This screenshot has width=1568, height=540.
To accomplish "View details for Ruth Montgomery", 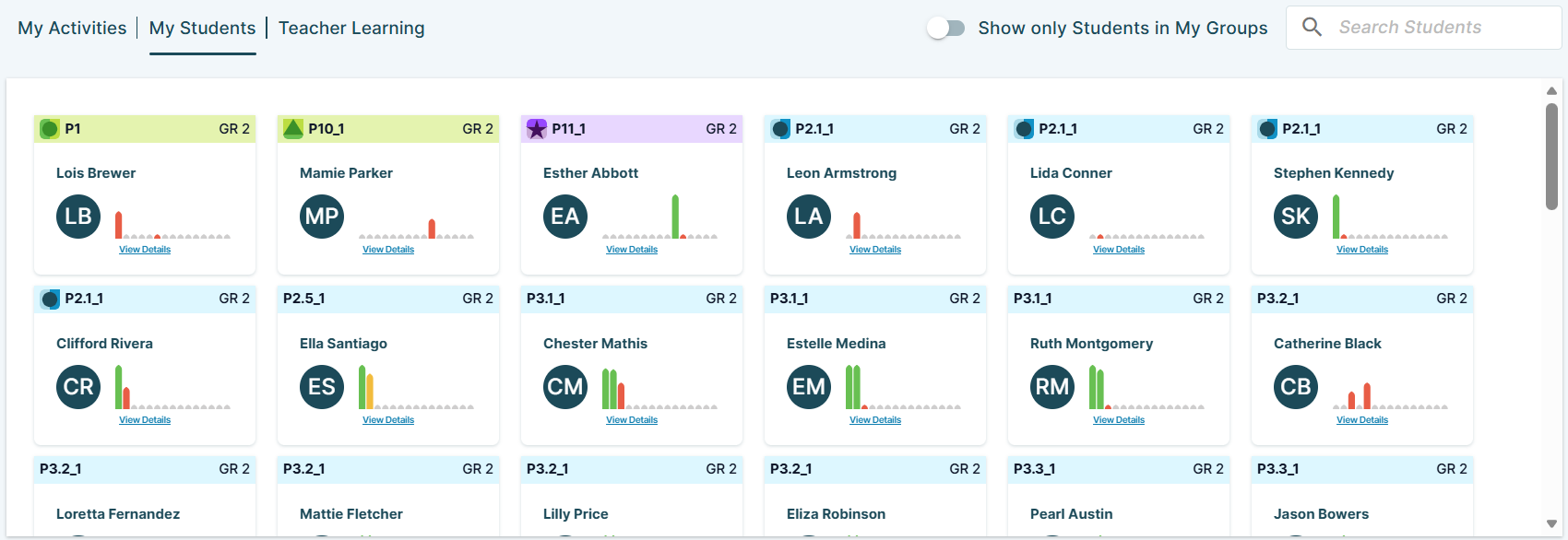I will coord(1119,420).
